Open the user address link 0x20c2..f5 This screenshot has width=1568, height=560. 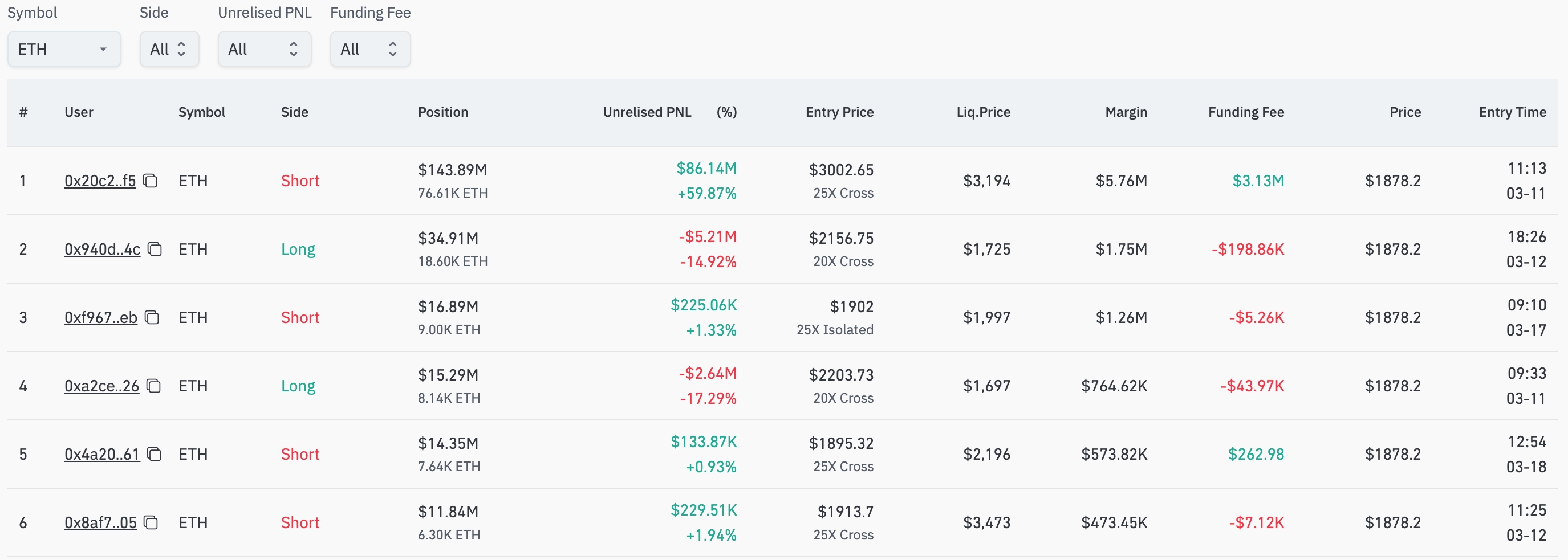click(100, 181)
